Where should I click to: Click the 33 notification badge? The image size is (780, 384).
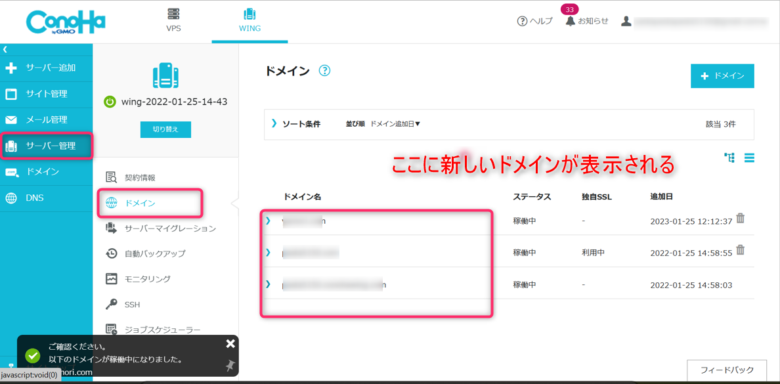[570, 9]
